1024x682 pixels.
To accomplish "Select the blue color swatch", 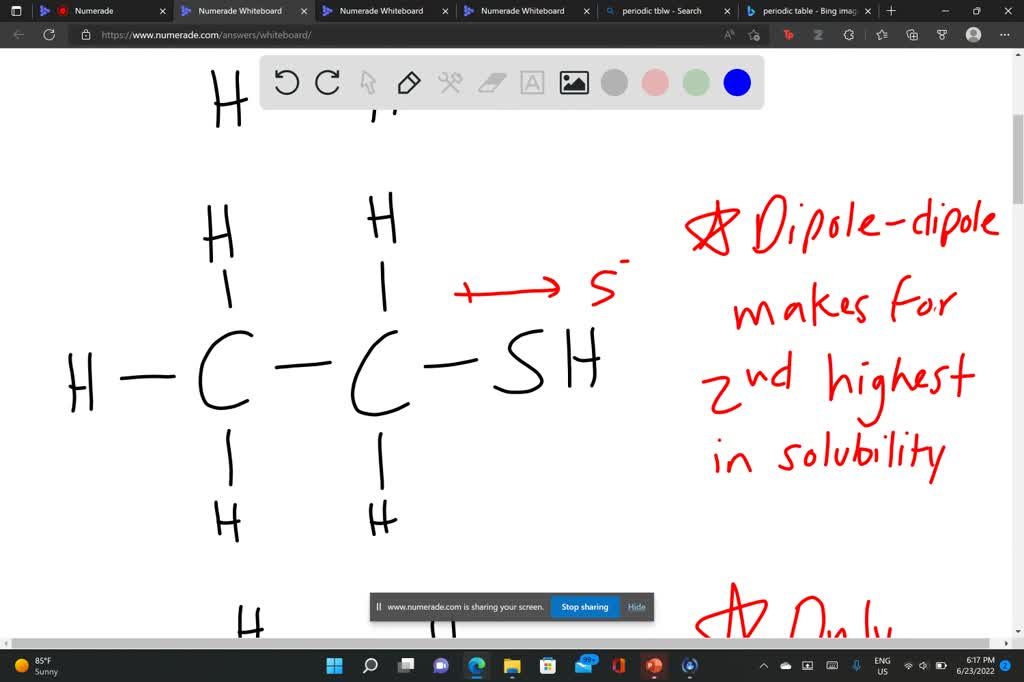I will pyautogui.click(x=737, y=83).
